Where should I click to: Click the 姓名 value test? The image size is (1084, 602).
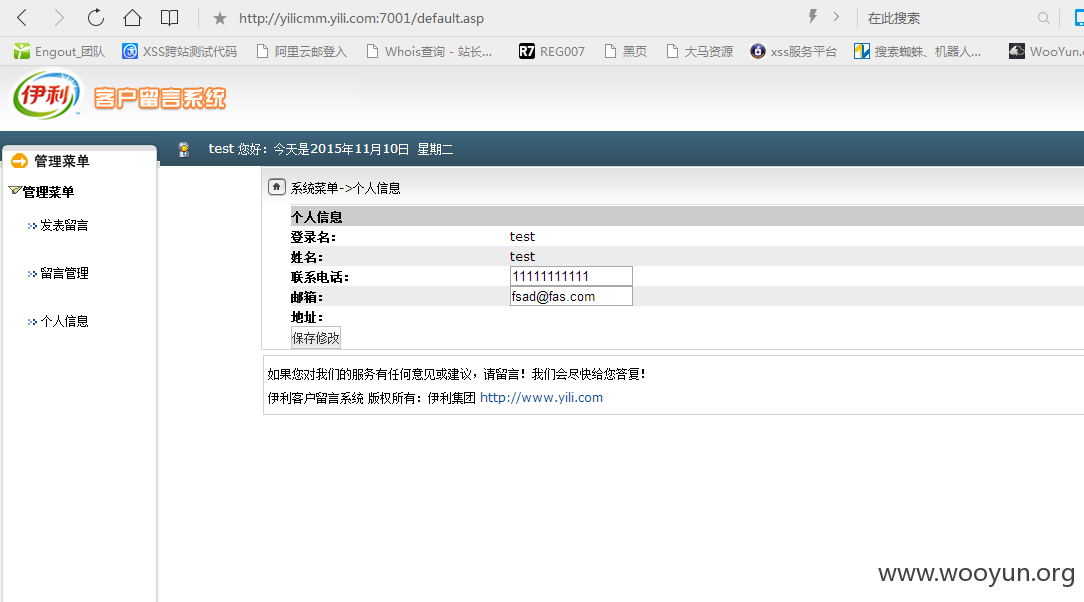coord(522,256)
